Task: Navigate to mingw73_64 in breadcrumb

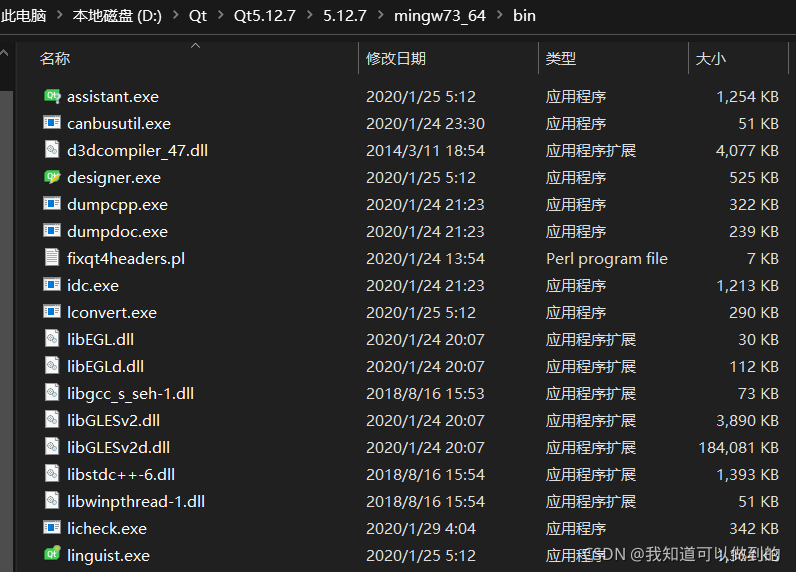Action: [440, 16]
